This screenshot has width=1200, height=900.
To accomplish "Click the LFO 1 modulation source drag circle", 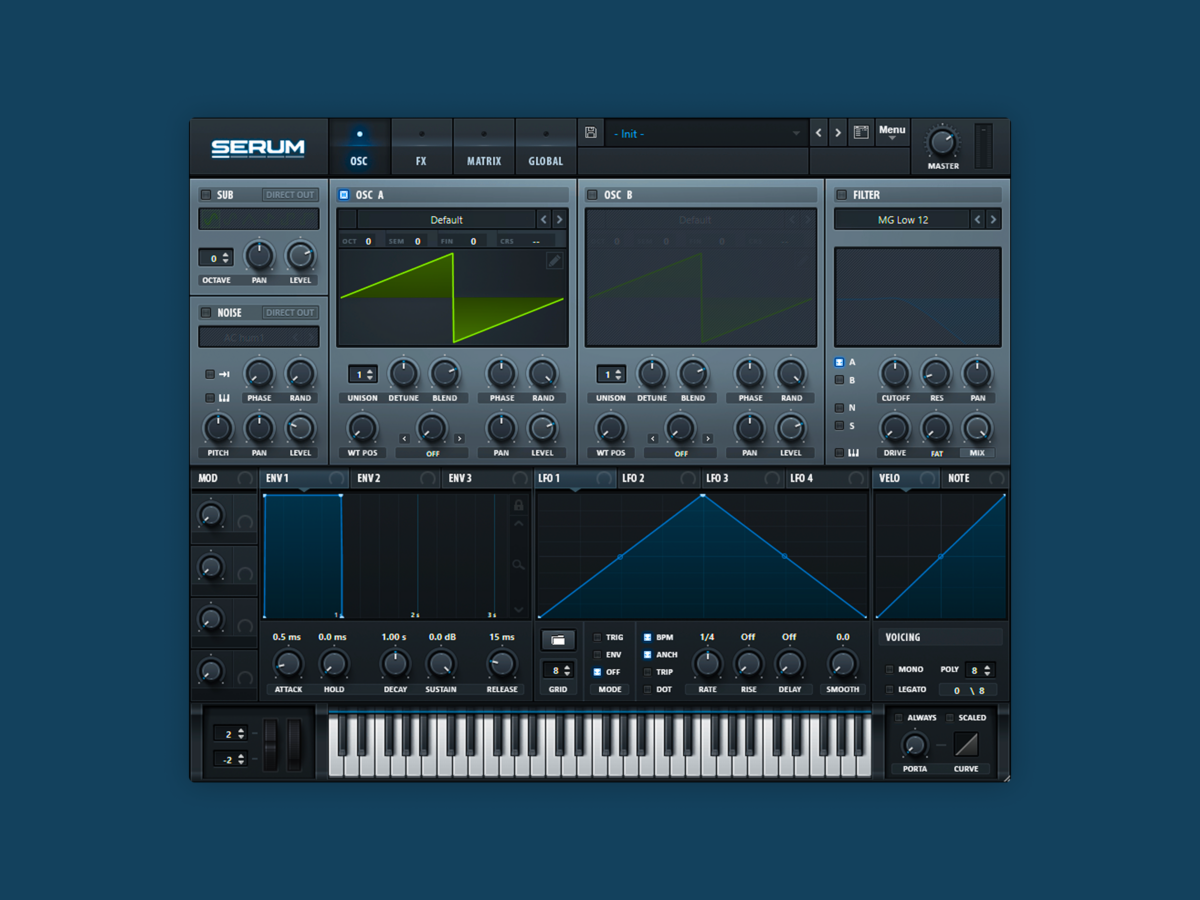I will tap(603, 479).
